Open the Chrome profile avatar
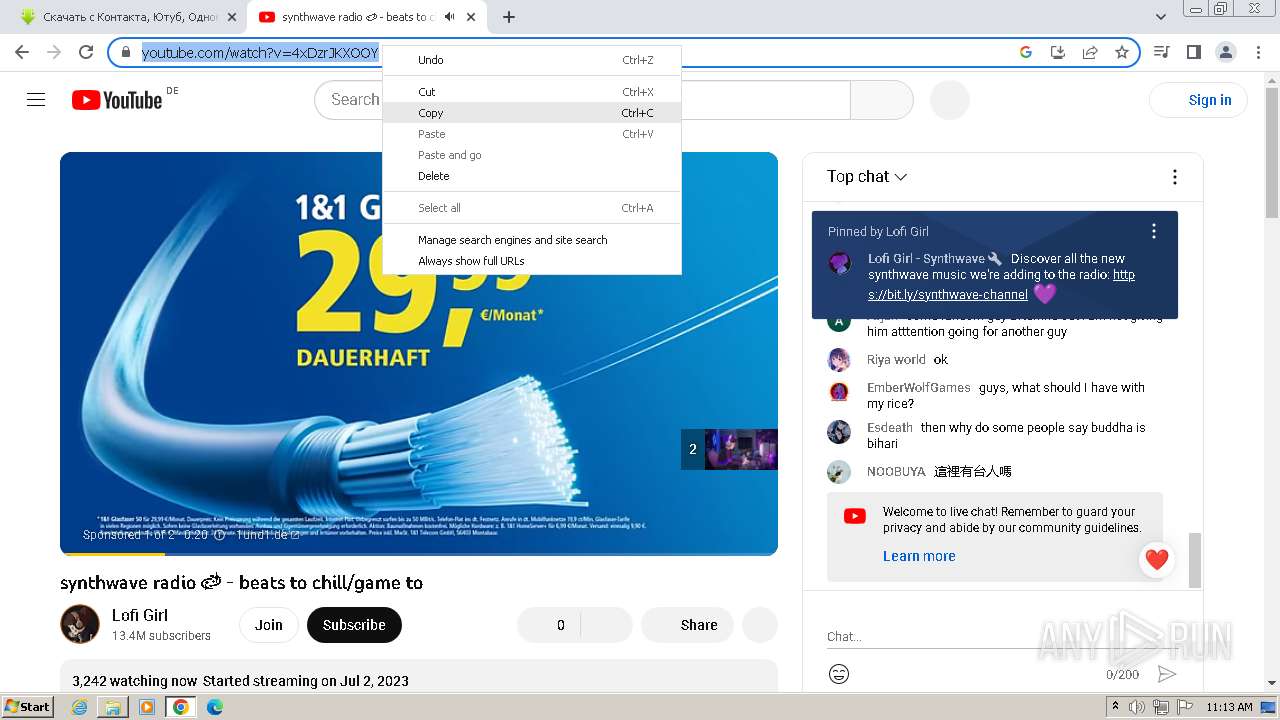 (x=1226, y=52)
